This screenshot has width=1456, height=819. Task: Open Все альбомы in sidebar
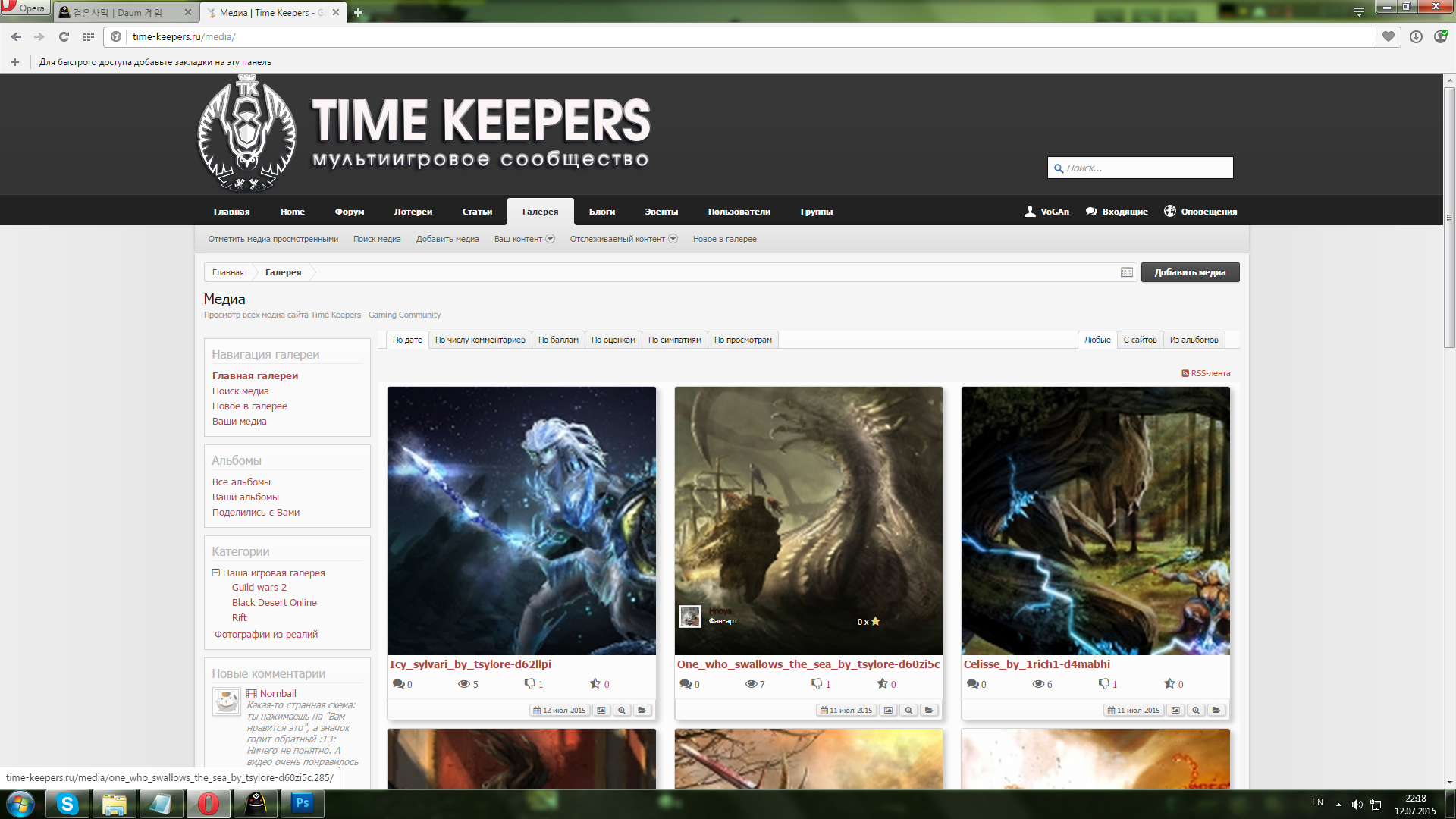click(x=241, y=482)
